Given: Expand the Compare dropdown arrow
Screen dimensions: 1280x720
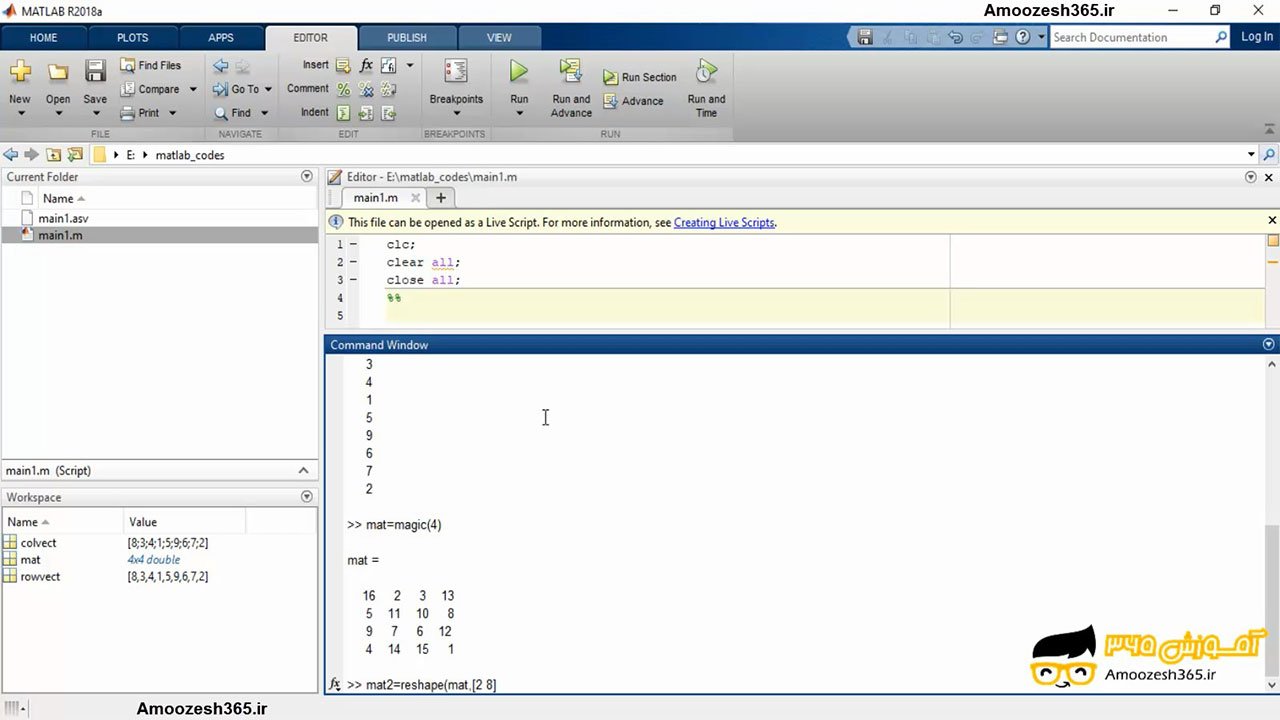Looking at the screenshot, I should coord(193,89).
